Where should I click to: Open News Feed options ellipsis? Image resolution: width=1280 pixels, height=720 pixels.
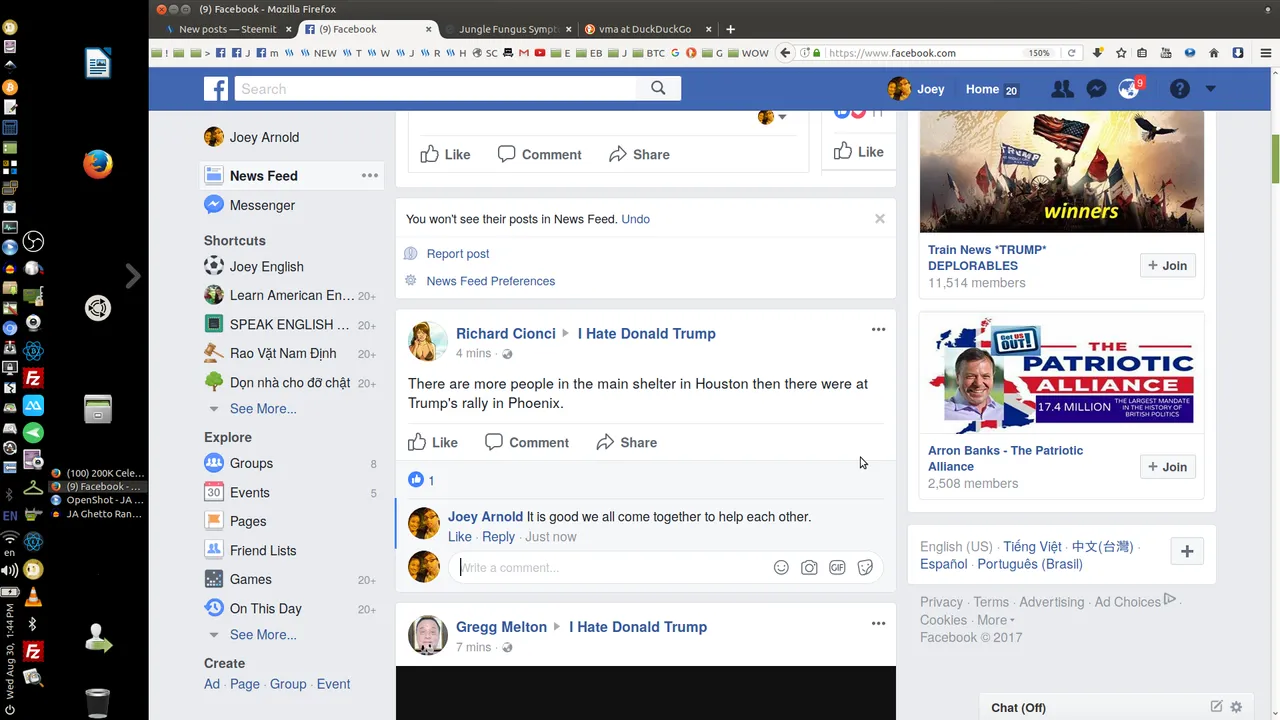tap(370, 176)
